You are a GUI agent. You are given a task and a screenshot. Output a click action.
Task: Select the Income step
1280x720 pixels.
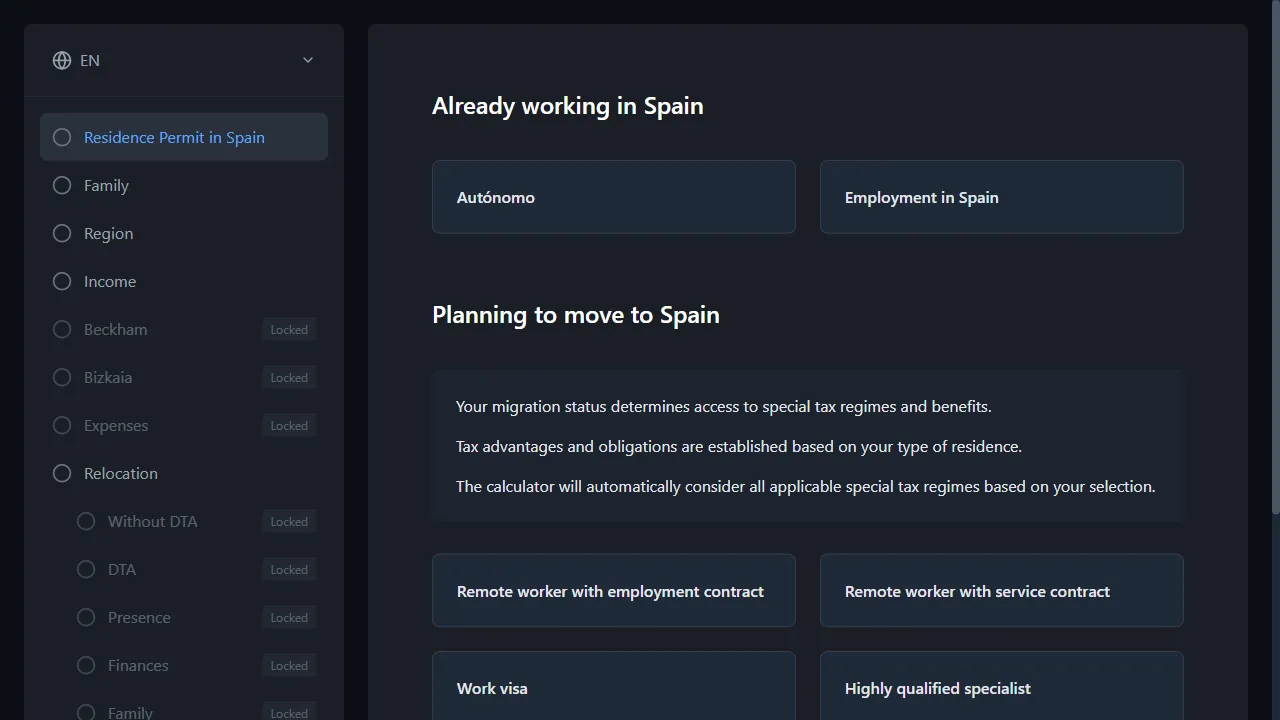coord(110,281)
